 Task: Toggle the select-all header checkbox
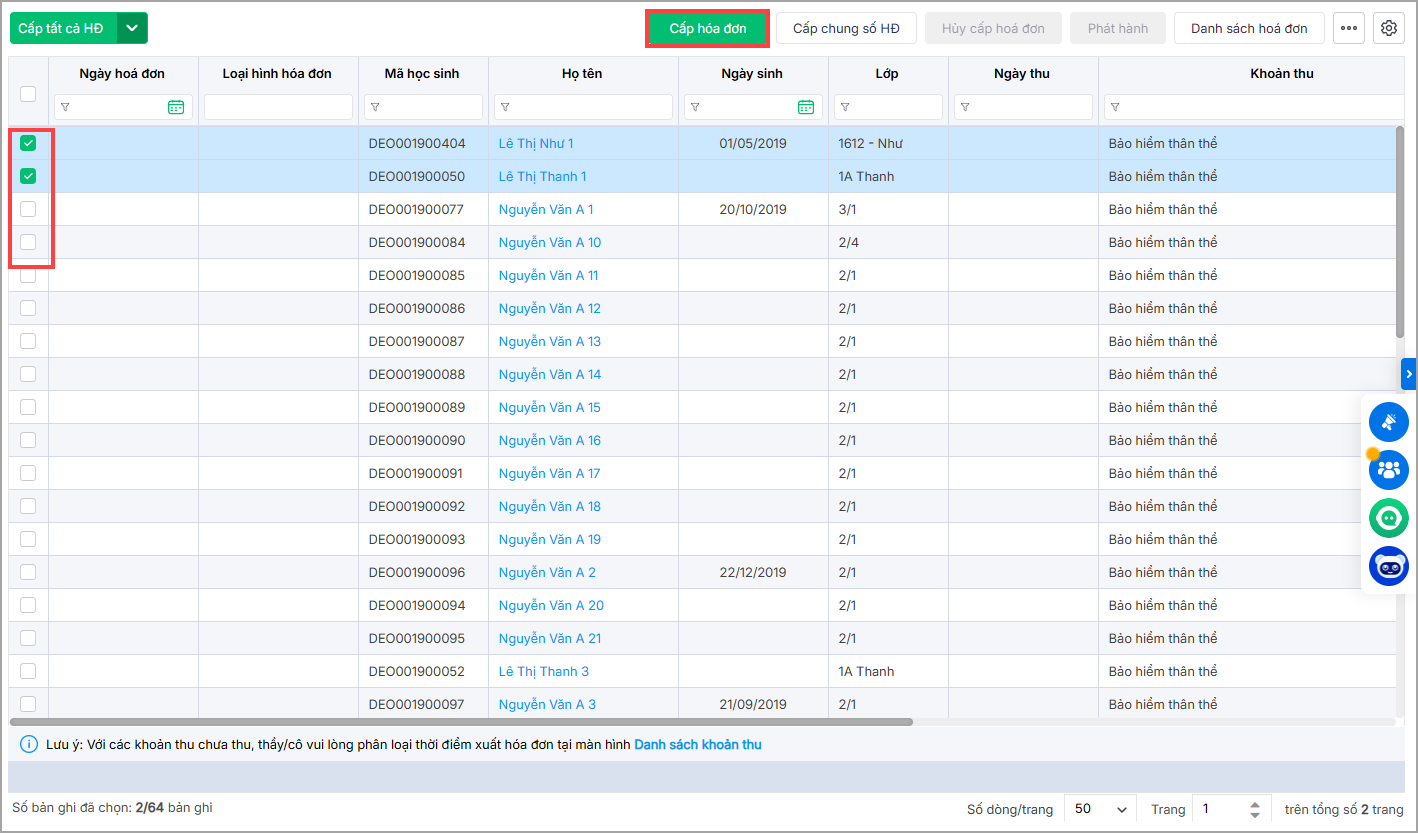pyautogui.click(x=28, y=93)
